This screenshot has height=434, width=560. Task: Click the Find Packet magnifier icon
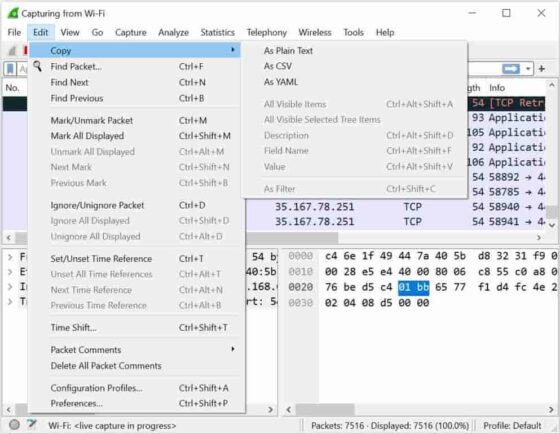(38, 66)
